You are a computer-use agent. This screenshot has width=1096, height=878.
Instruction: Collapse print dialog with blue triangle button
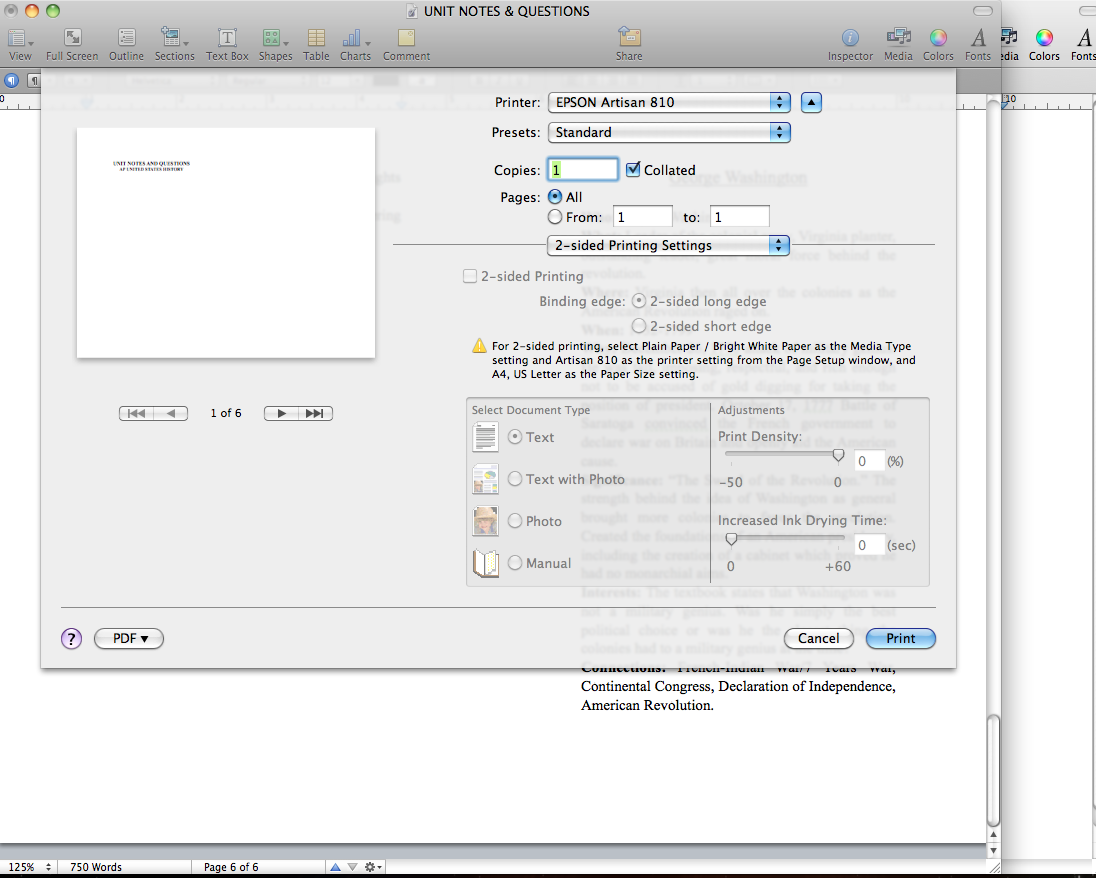(811, 102)
